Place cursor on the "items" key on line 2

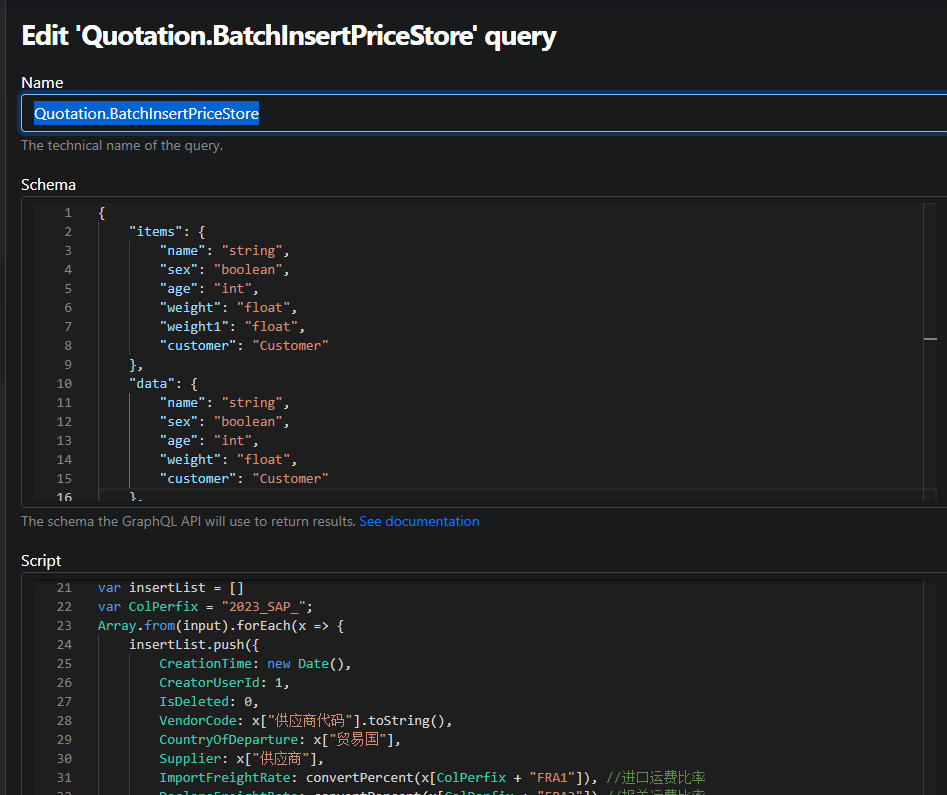156,231
